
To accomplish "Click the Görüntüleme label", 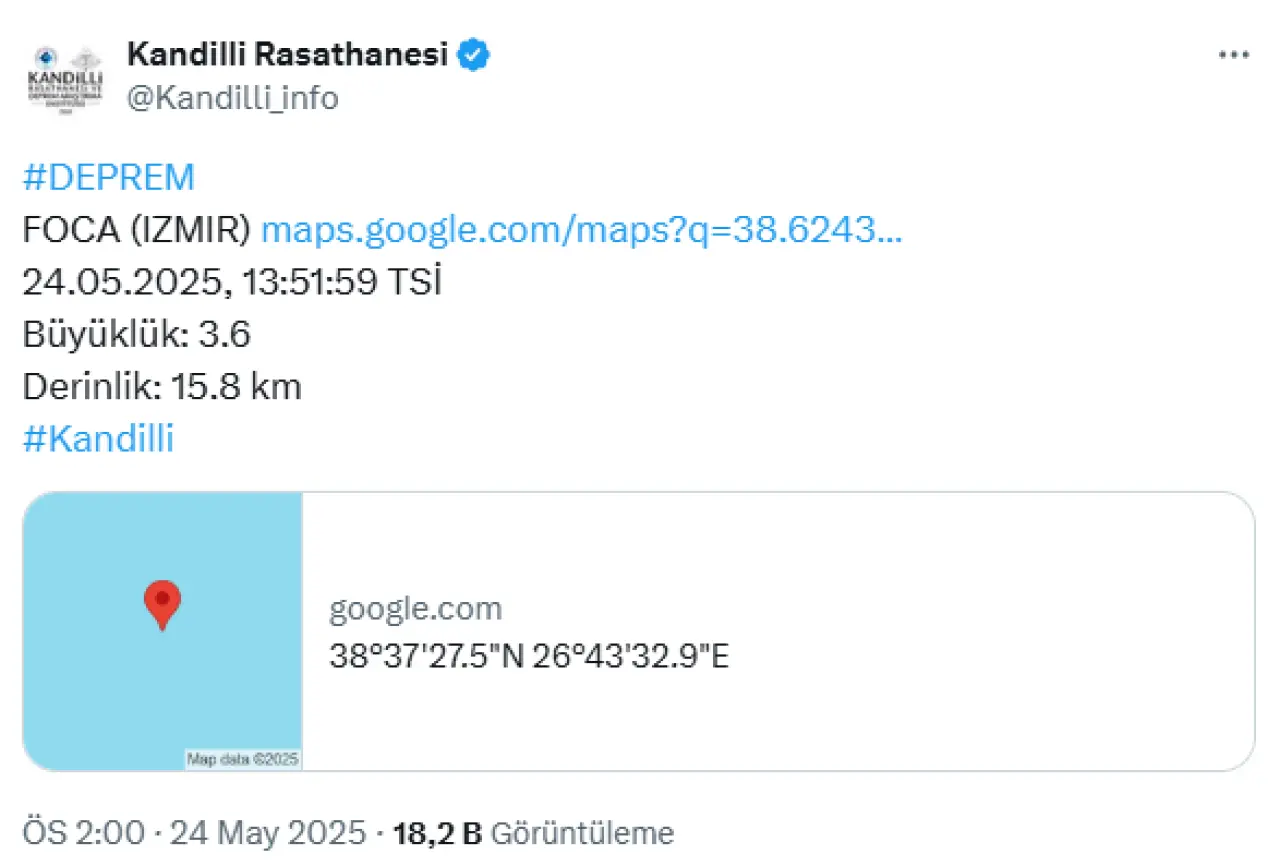I will tap(584, 832).
